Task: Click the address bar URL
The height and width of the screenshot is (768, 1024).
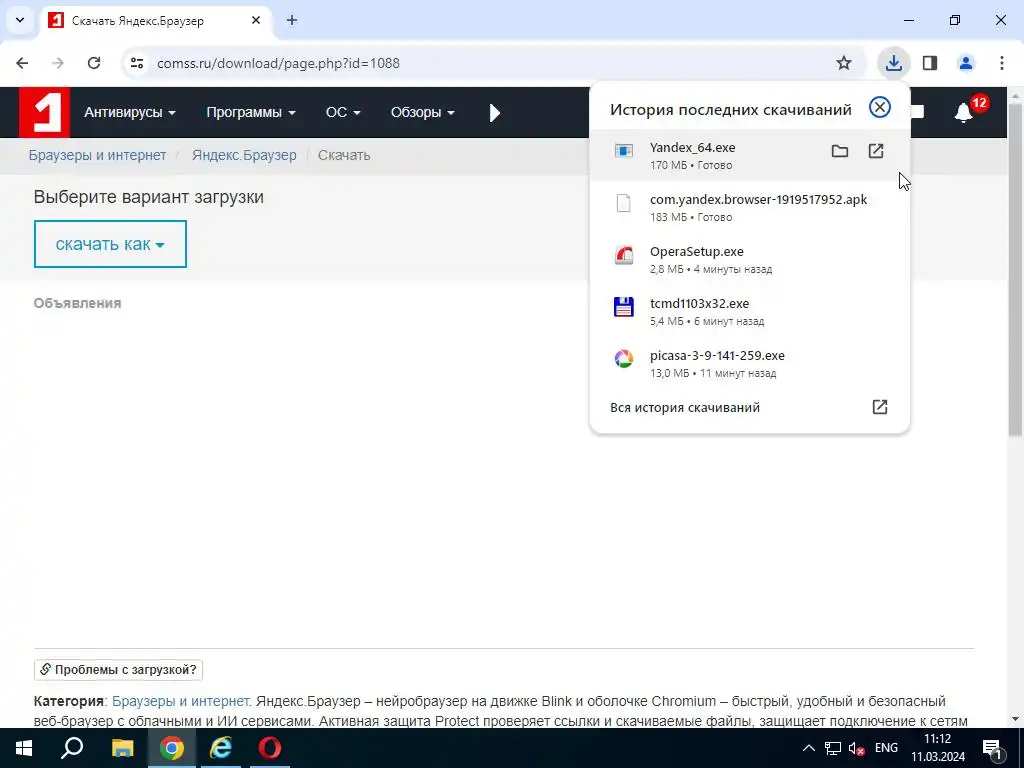Action: [278, 63]
